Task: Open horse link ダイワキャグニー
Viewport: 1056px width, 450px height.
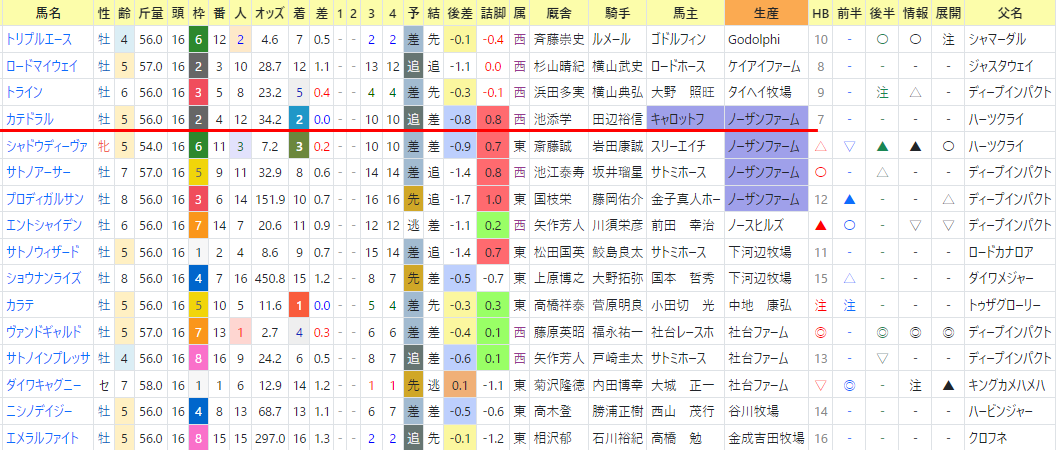Action: 43,384
